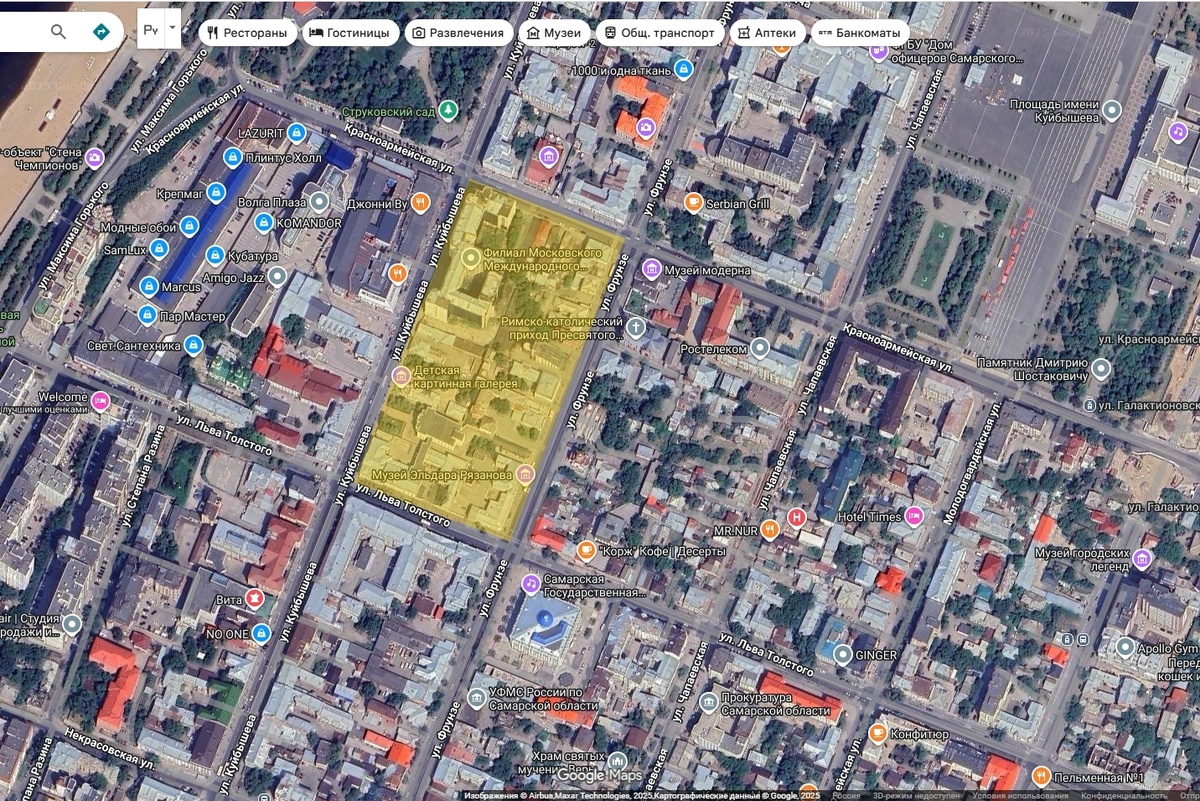Image resolution: width=1200 pixels, height=801 pixels.
Task: Click the Музей Эльдара Рязанова pin
Action: [524, 473]
